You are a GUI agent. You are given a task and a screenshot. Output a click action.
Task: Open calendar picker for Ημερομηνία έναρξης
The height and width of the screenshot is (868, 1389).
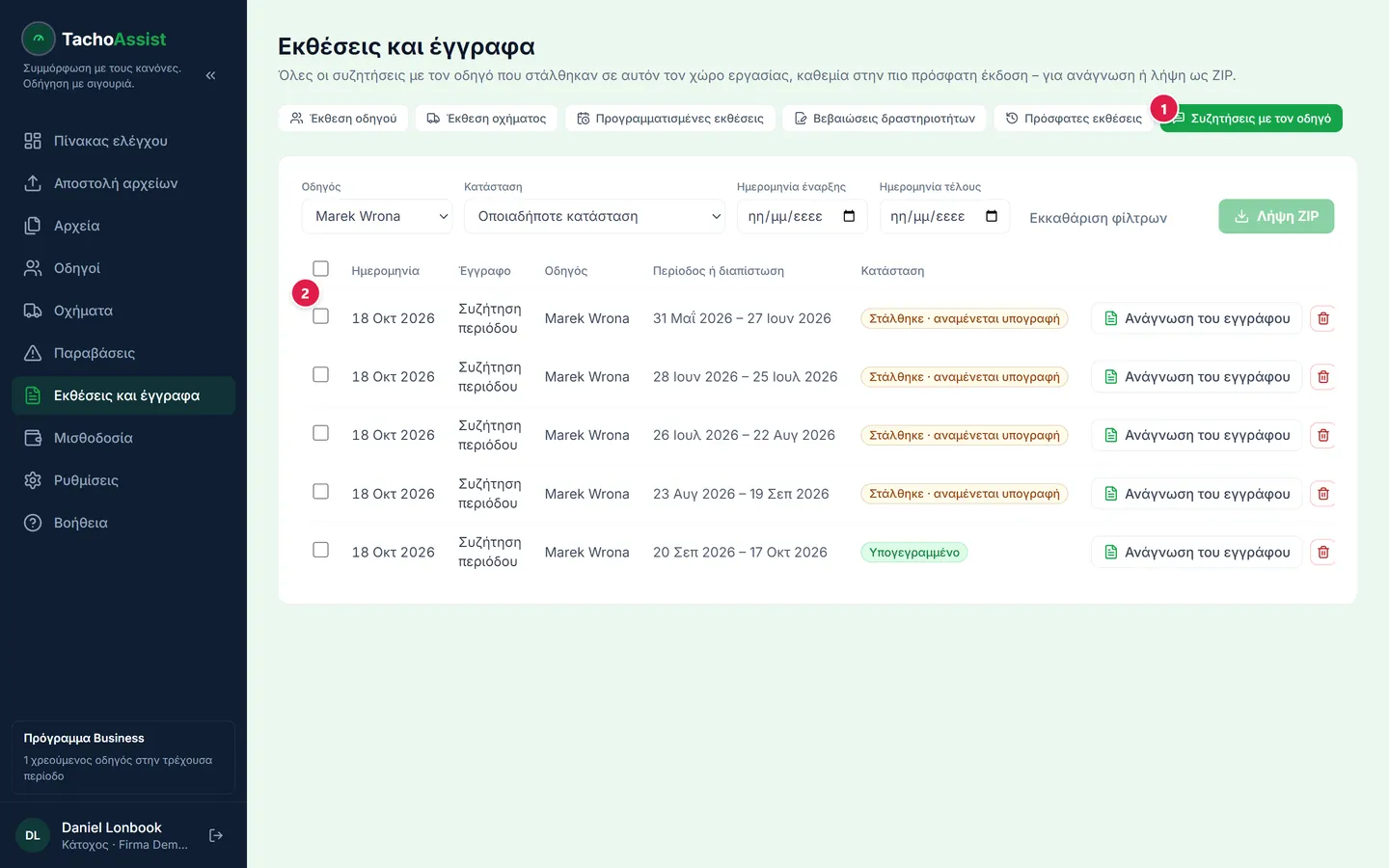(849, 216)
